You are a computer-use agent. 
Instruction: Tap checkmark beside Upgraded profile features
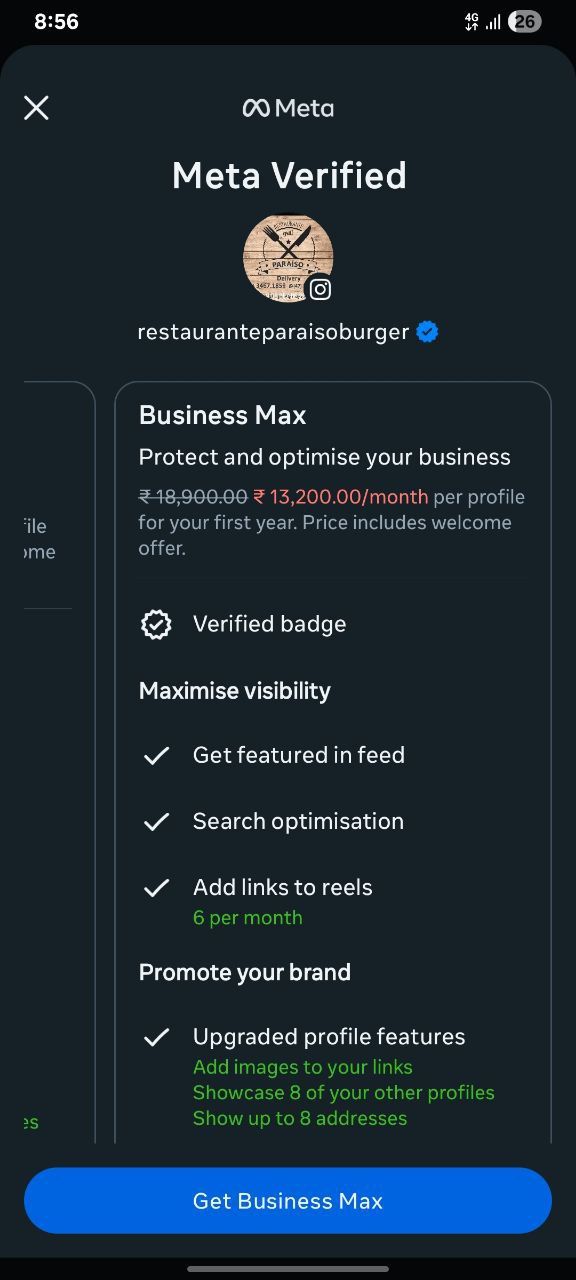156,1037
